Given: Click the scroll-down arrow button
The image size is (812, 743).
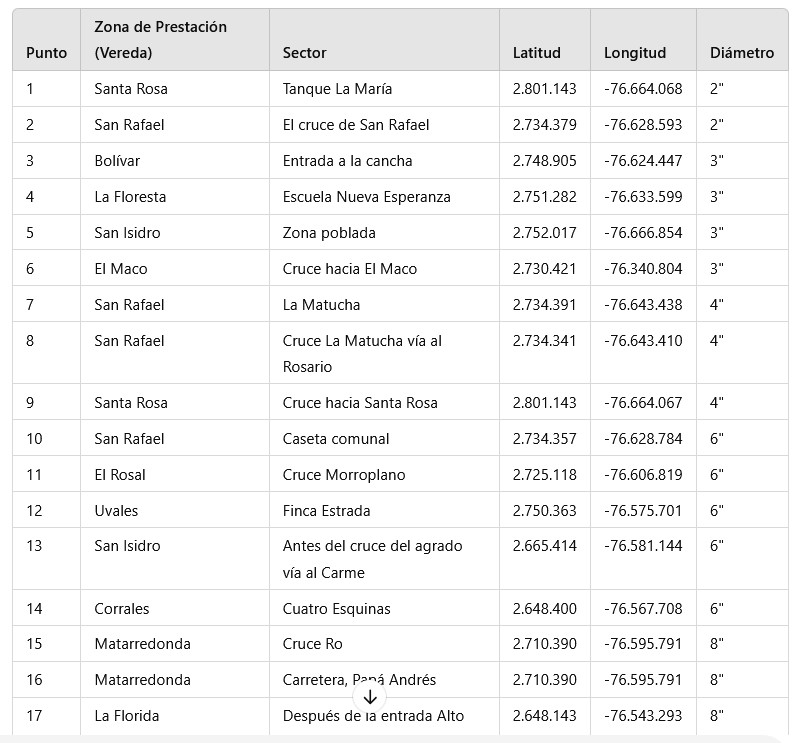Looking at the screenshot, I should 370,697.
